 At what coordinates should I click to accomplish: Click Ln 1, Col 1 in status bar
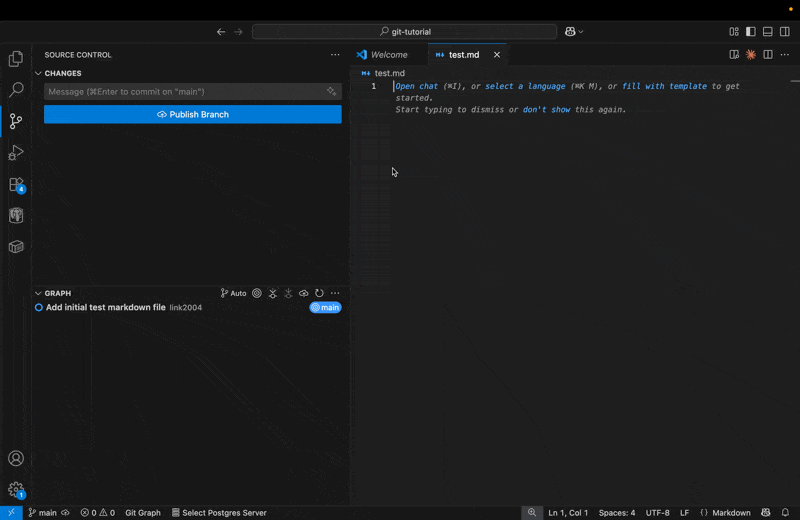coord(568,513)
